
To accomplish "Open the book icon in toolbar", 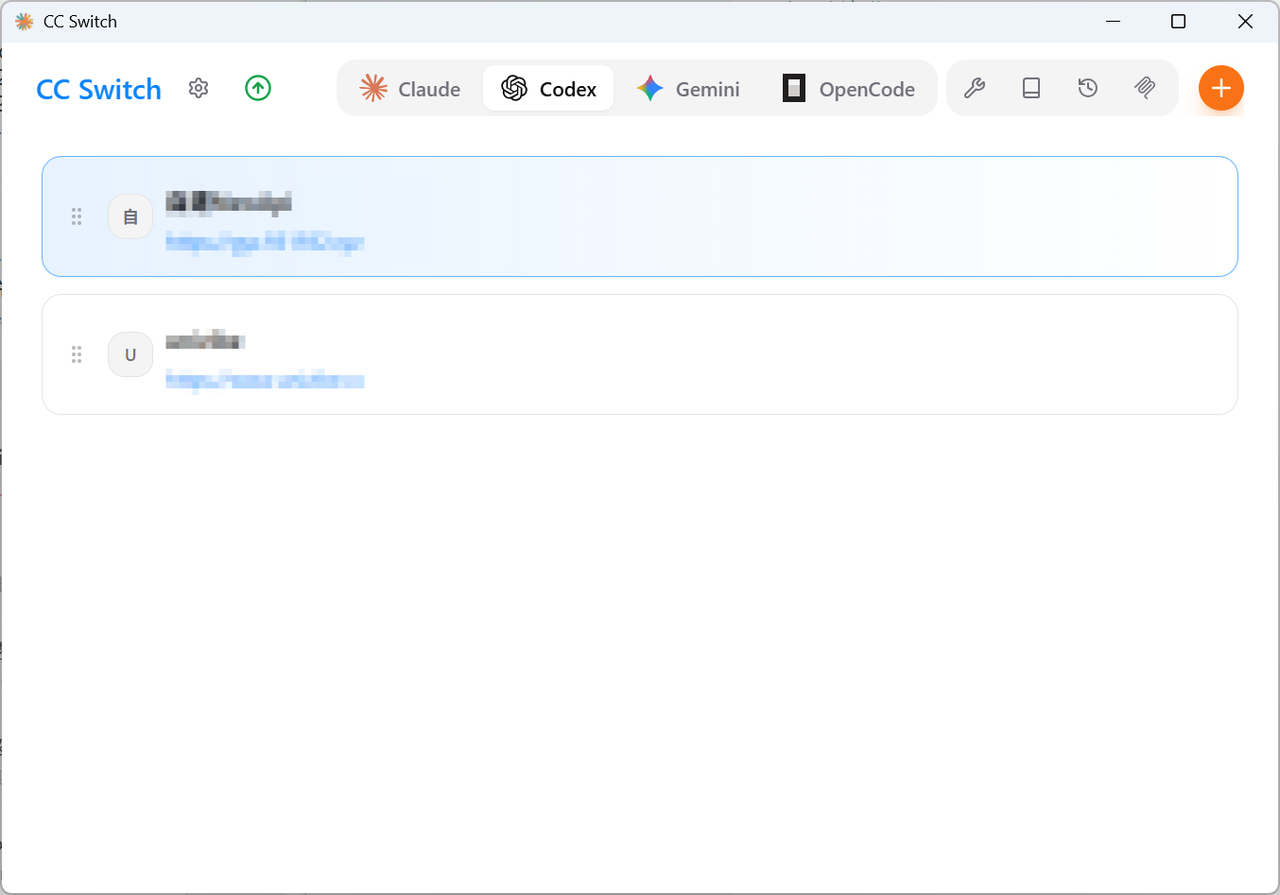I will 1031,88.
